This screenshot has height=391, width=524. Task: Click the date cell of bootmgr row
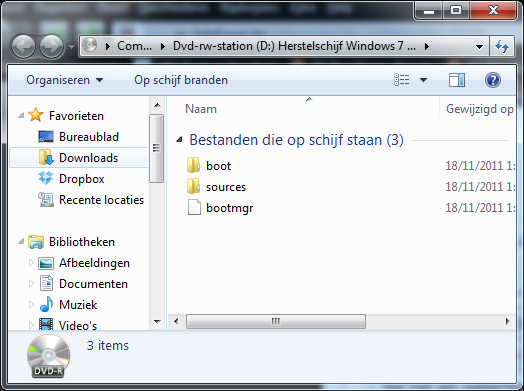click(x=480, y=208)
